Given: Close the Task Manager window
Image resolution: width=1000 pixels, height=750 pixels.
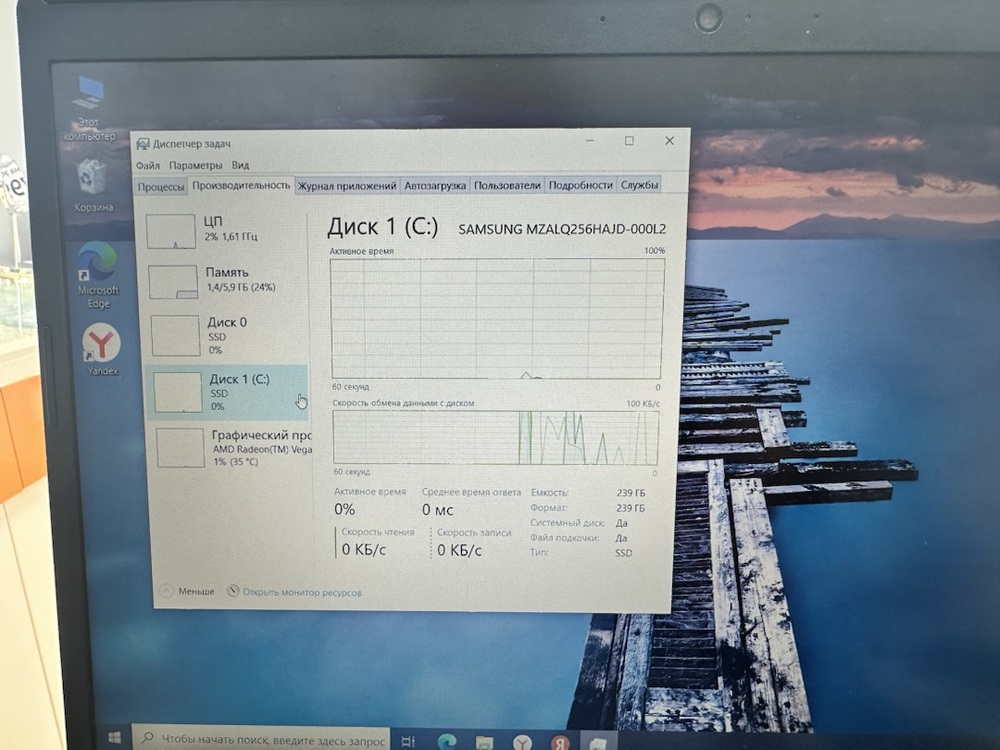Looking at the screenshot, I should point(669,141).
